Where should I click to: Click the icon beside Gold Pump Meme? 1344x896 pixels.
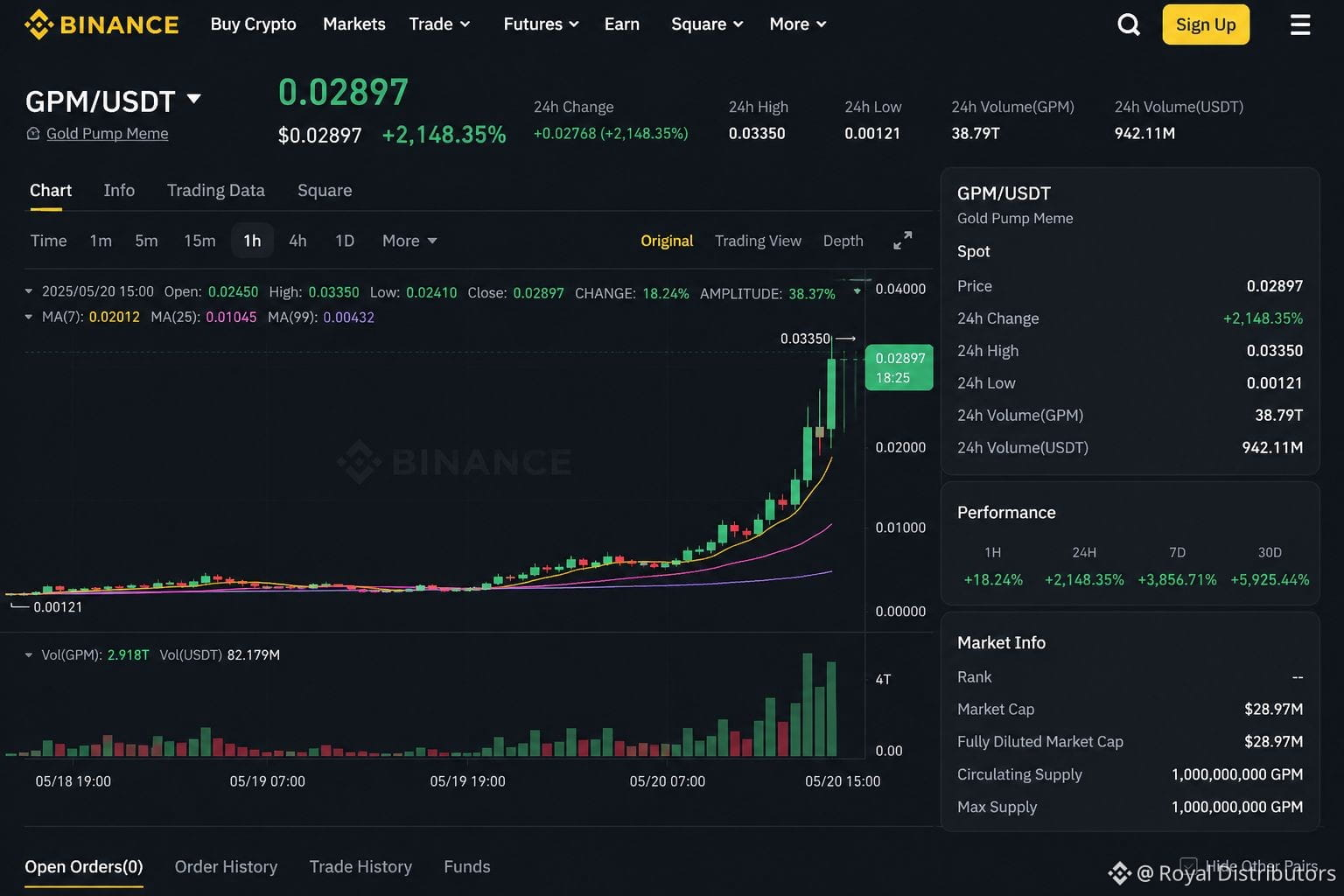33,134
